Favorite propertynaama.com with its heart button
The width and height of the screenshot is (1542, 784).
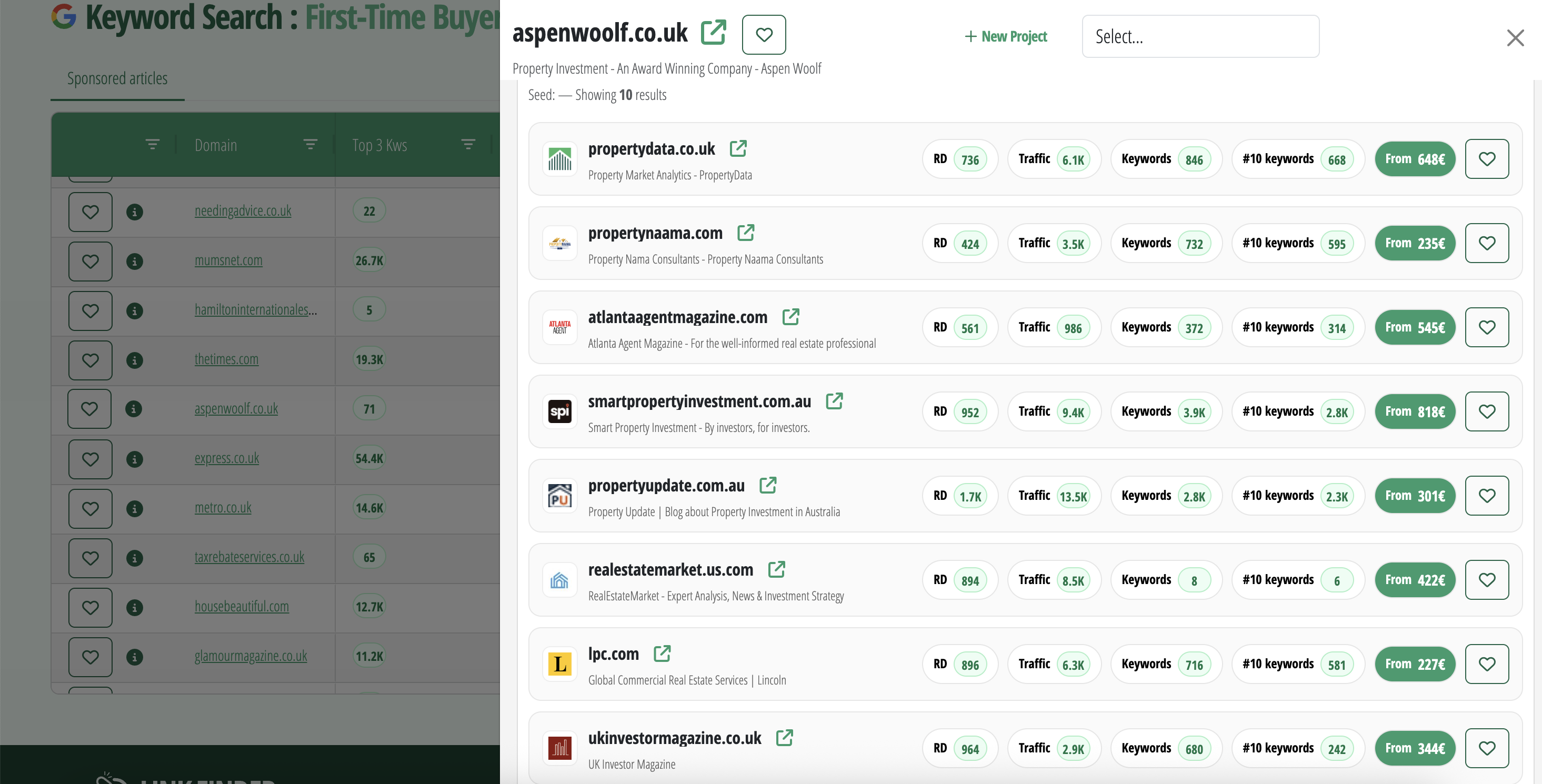click(1487, 243)
